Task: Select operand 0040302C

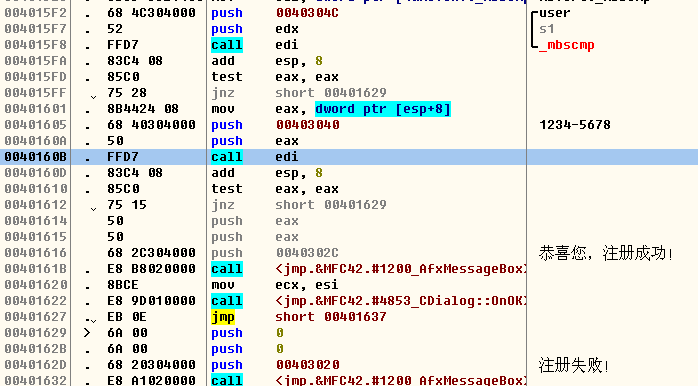Action: pyautogui.click(x=307, y=253)
